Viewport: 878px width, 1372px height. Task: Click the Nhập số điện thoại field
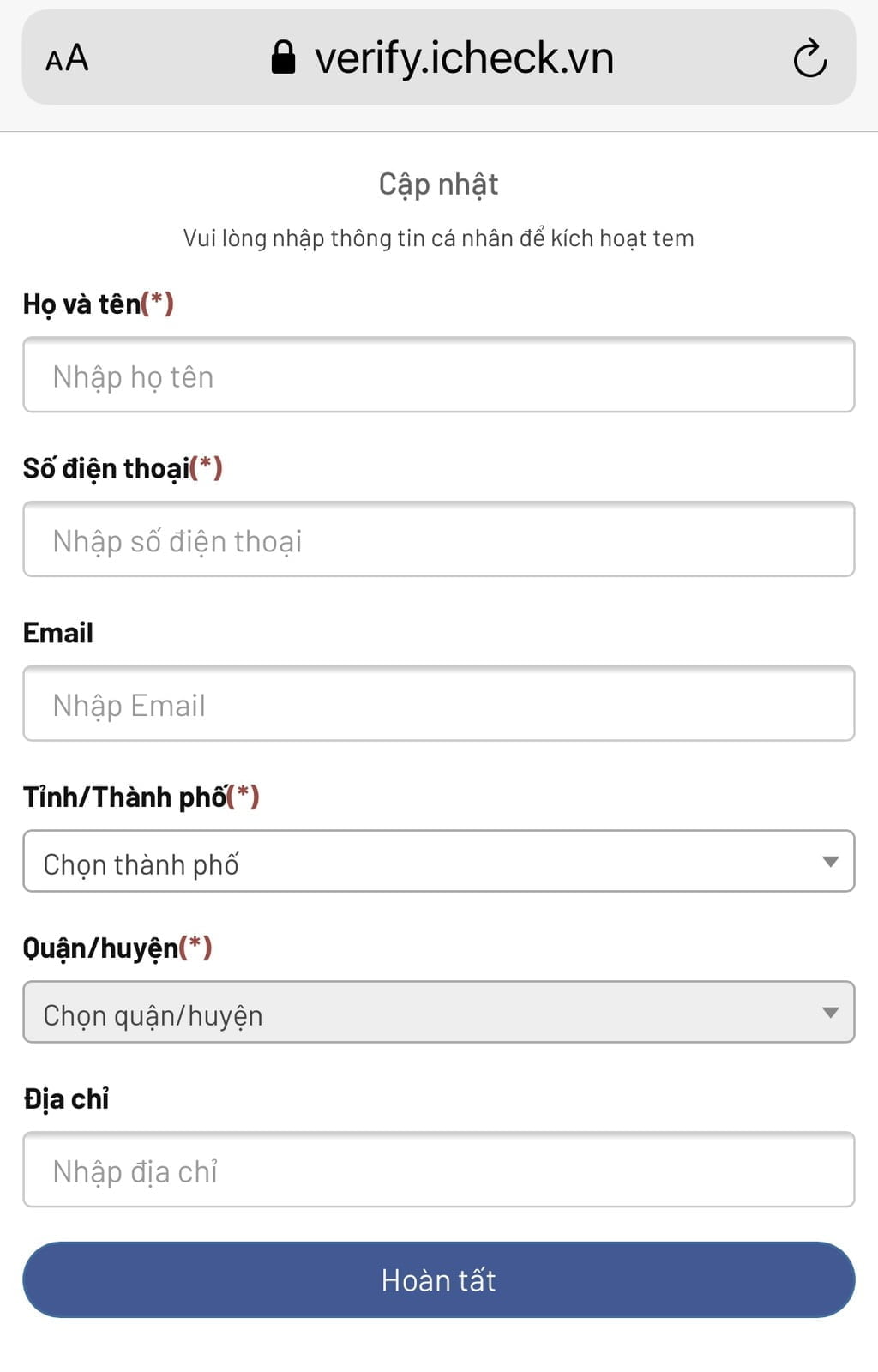439,539
